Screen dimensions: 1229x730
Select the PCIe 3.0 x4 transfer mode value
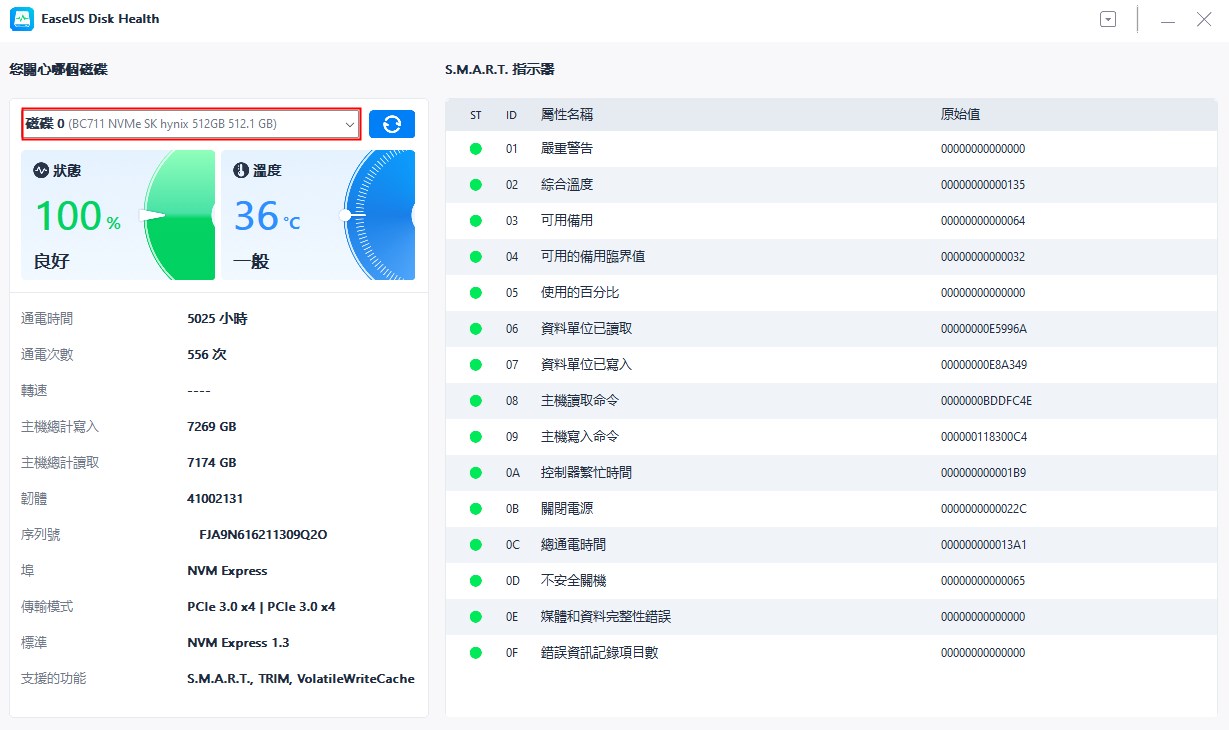(x=261, y=607)
